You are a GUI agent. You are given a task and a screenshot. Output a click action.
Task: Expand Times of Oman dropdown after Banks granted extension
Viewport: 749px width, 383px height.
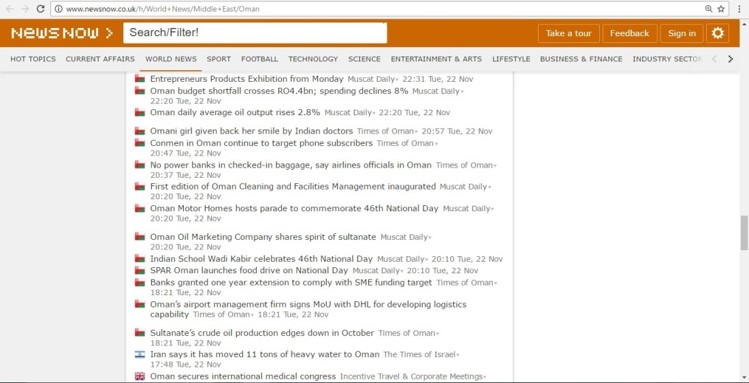(x=495, y=284)
